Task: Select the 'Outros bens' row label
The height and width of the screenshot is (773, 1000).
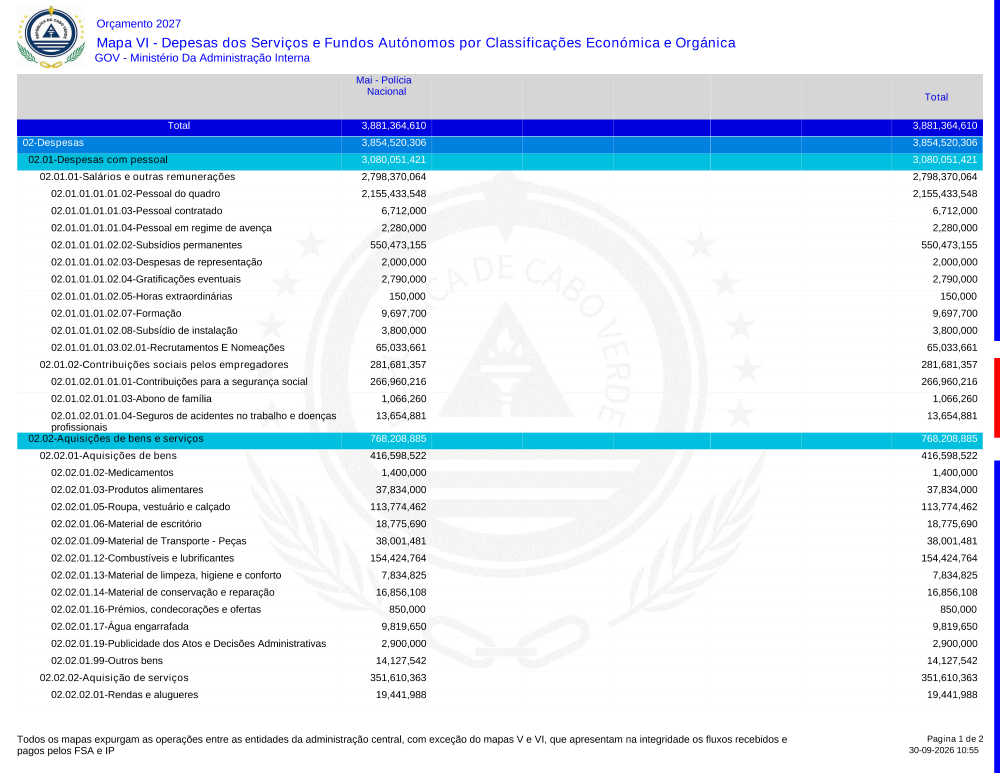Action: coord(107,661)
